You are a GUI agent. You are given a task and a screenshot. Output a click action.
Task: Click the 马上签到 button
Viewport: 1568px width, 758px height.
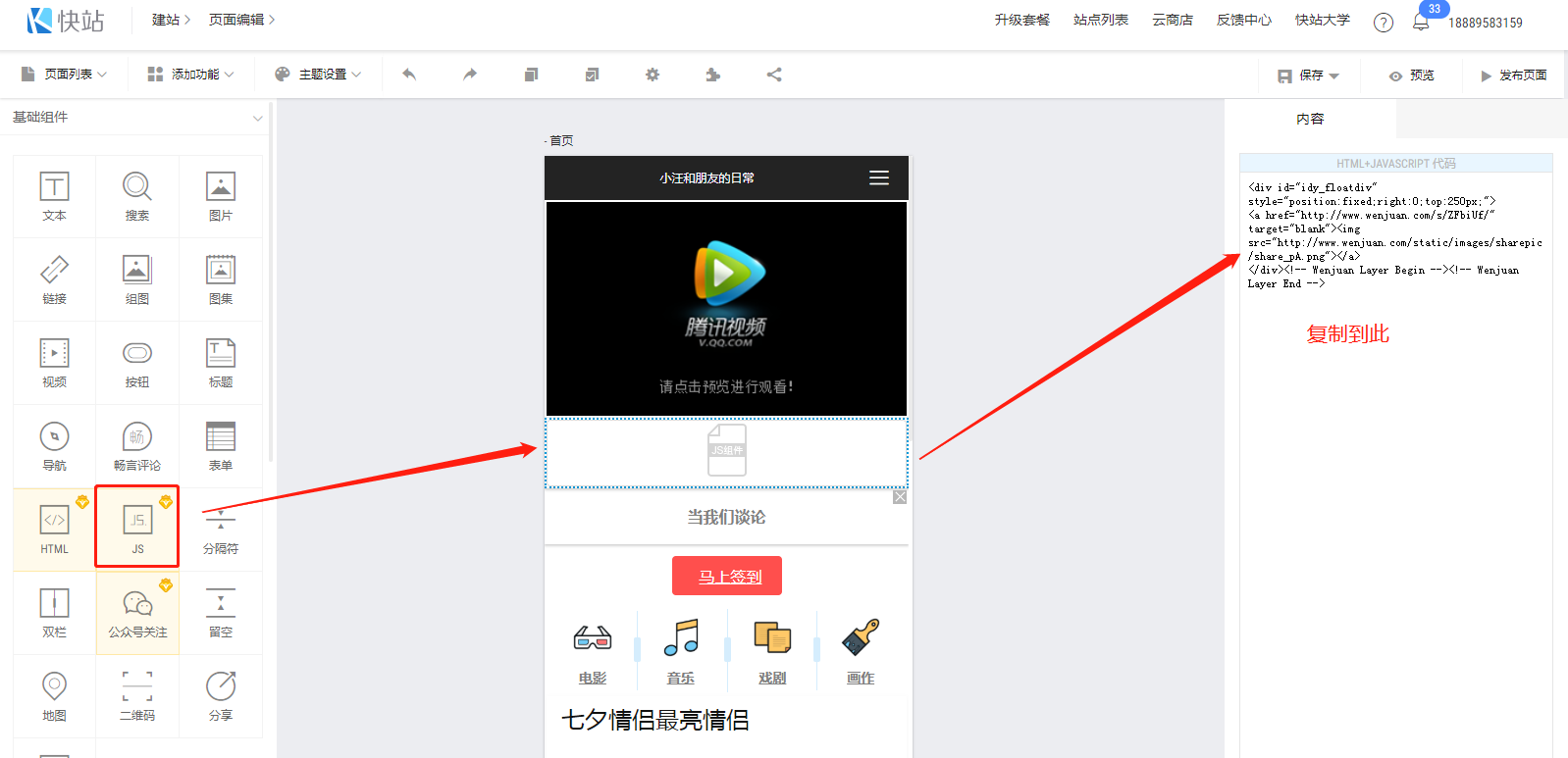727,577
